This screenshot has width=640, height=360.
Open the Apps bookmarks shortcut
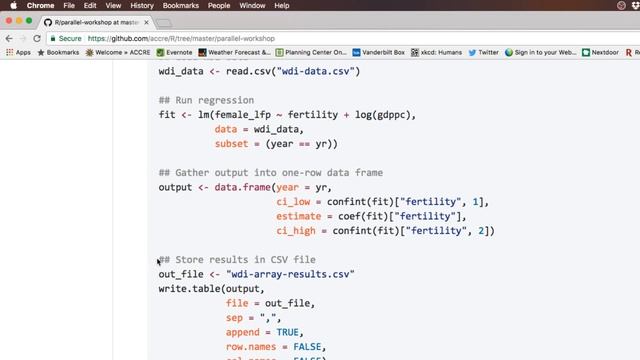(18, 52)
